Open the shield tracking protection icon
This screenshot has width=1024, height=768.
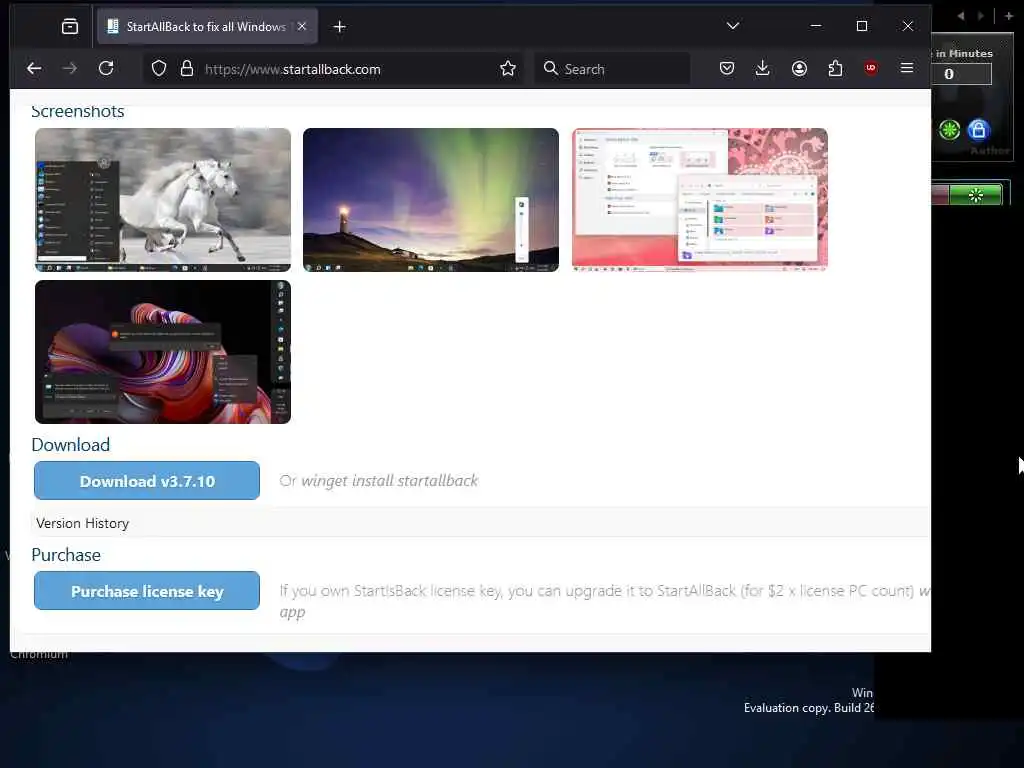pos(159,69)
